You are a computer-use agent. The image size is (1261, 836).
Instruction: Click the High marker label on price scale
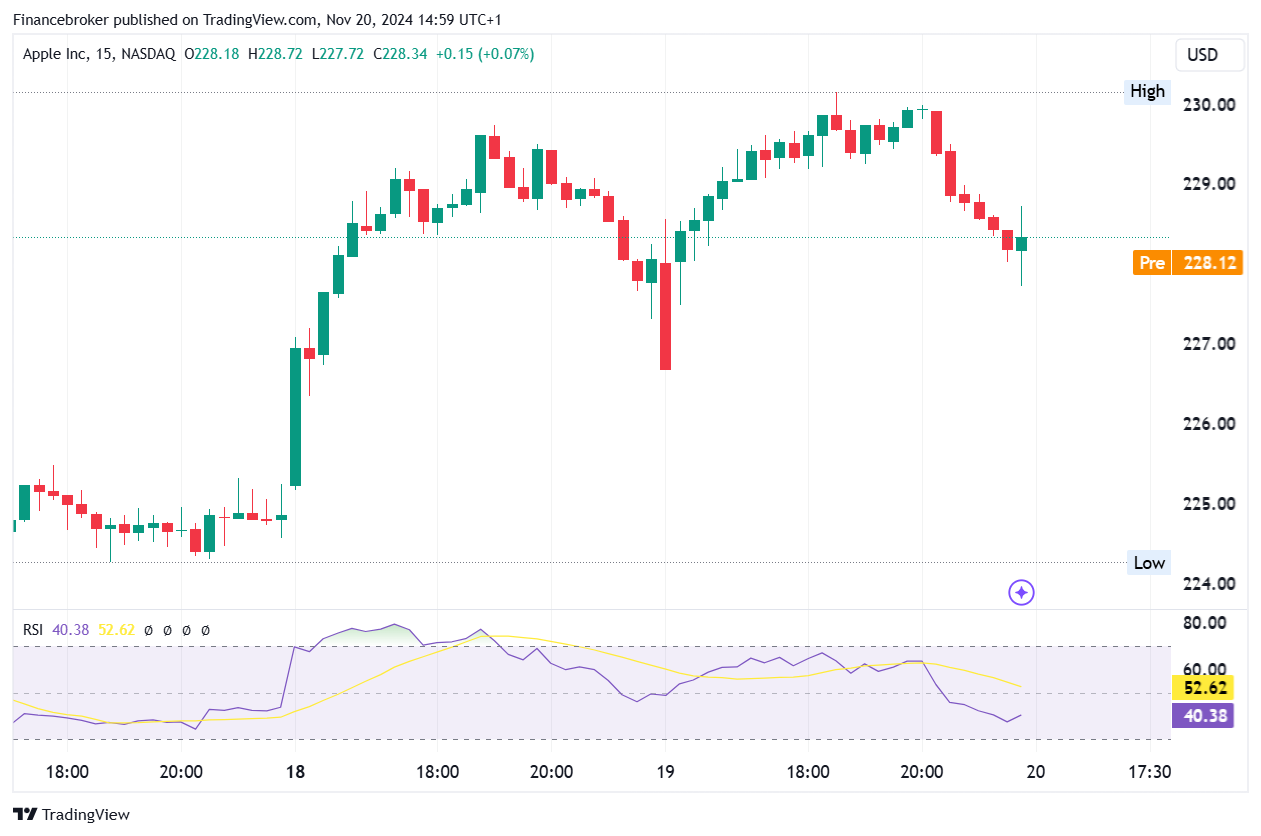click(1147, 91)
